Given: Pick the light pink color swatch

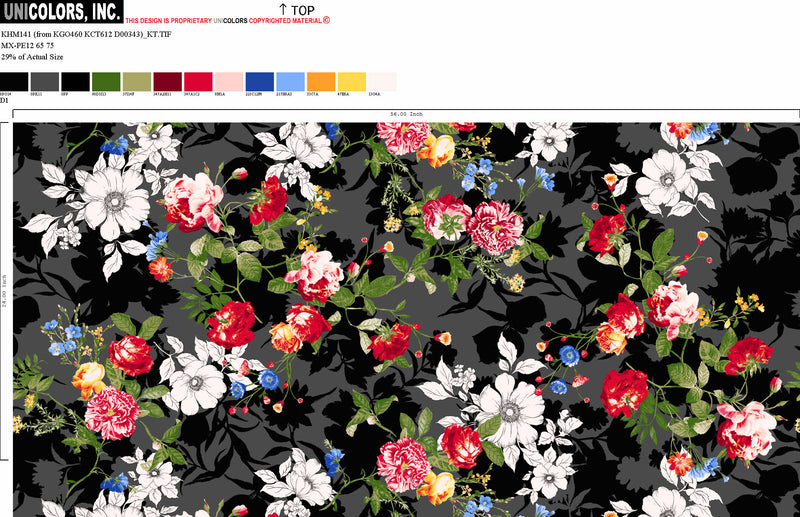Looking at the screenshot, I should (x=229, y=82).
